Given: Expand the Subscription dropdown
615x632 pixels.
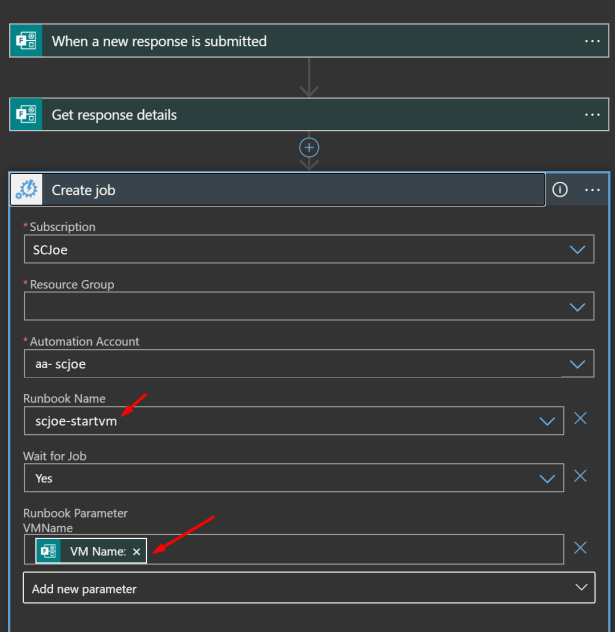Looking at the screenshot, I should pyautogui.click(x=578, y=249).
